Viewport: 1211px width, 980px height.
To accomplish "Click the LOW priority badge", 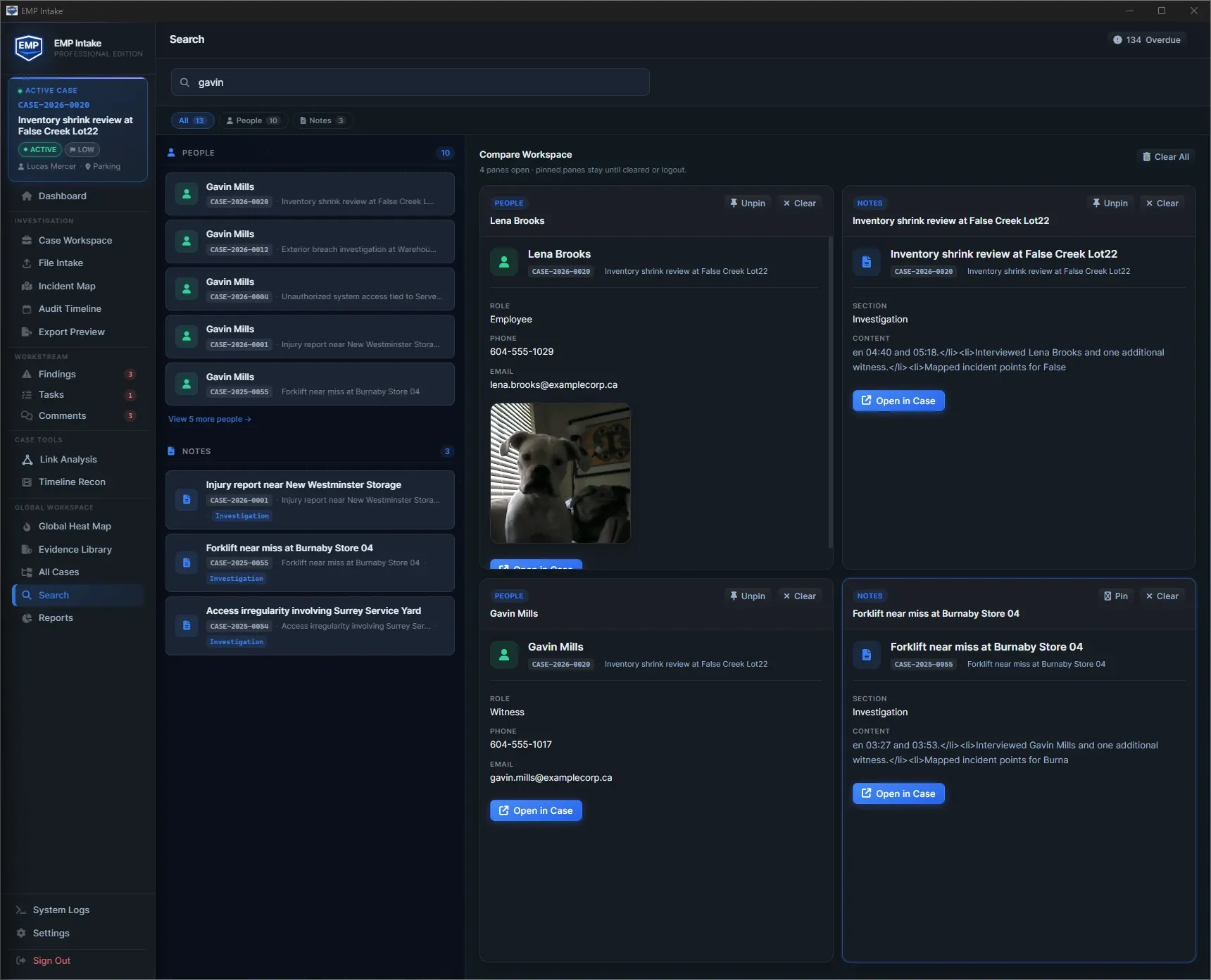I will pyautogui.click(x=82, y=150).
